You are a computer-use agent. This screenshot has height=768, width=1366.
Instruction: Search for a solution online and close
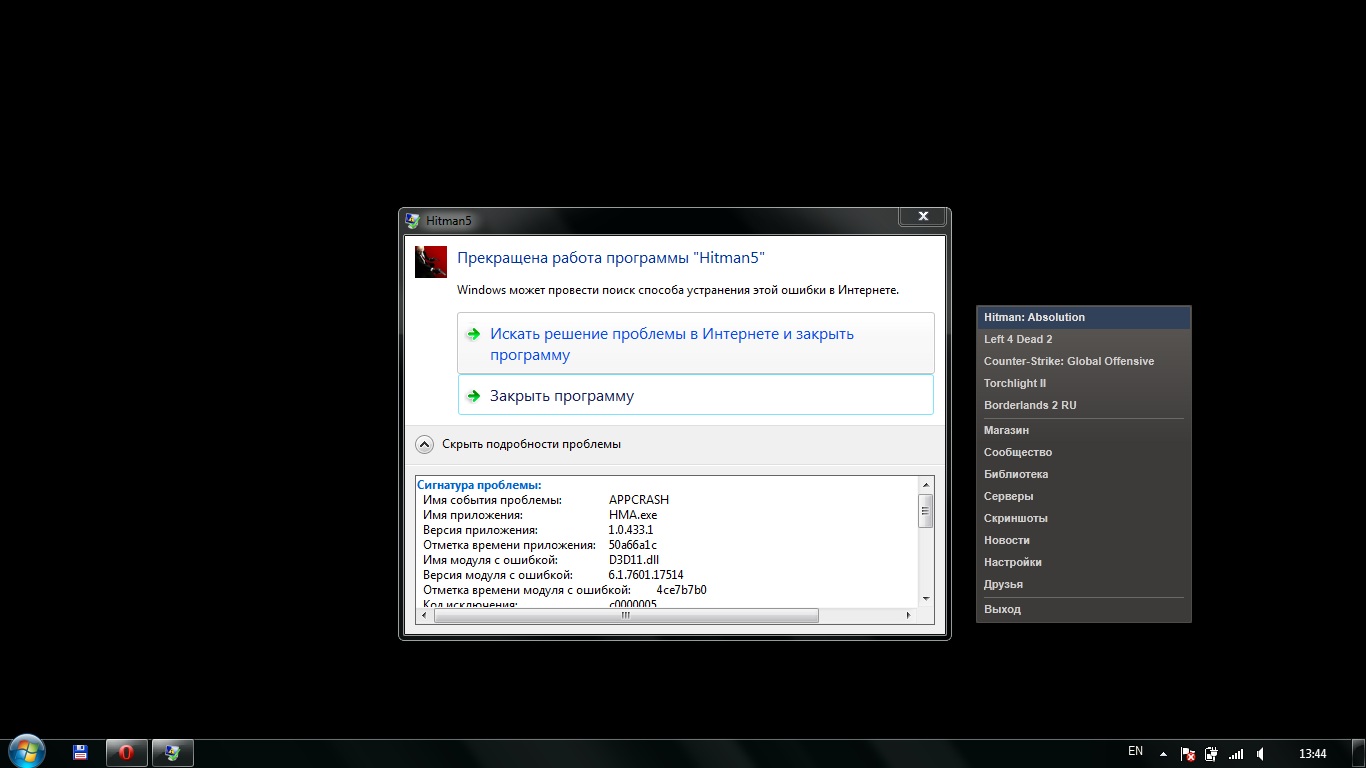[696, 344]
